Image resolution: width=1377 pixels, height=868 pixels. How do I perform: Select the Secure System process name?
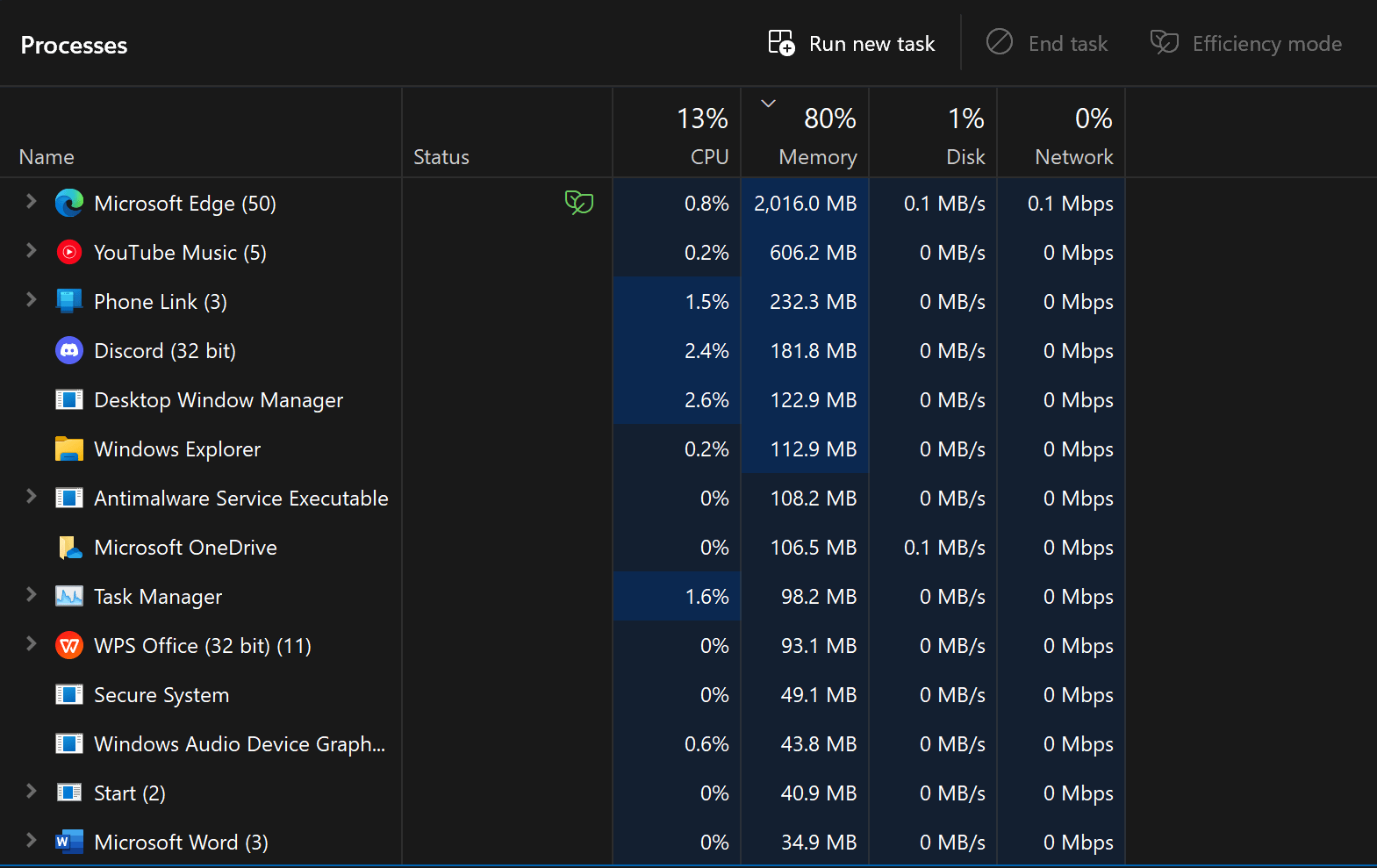pos(161,695)
